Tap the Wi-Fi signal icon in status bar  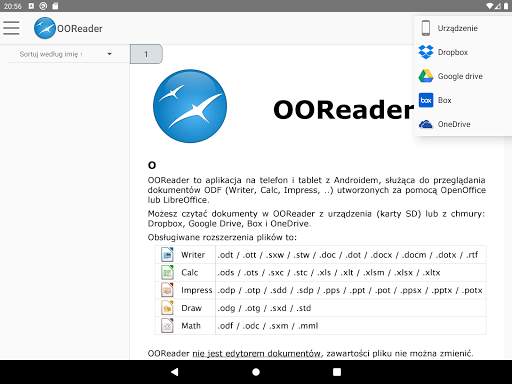[490, 6]
